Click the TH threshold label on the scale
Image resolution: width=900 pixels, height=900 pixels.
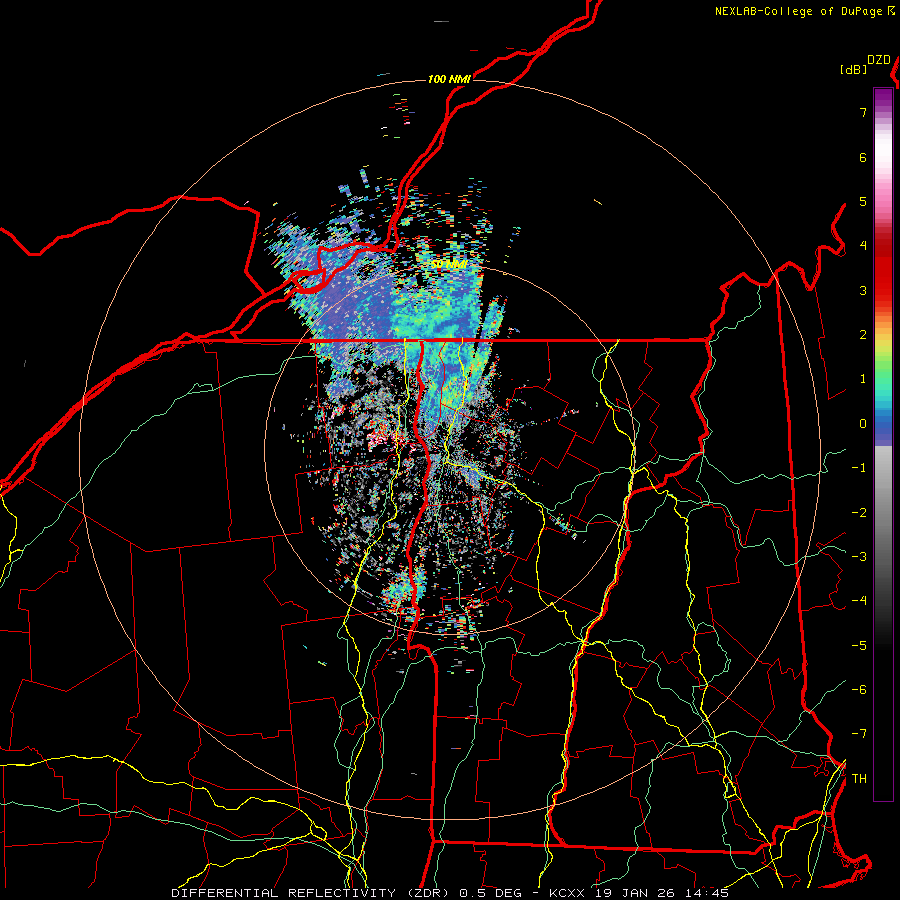point(859,779)
